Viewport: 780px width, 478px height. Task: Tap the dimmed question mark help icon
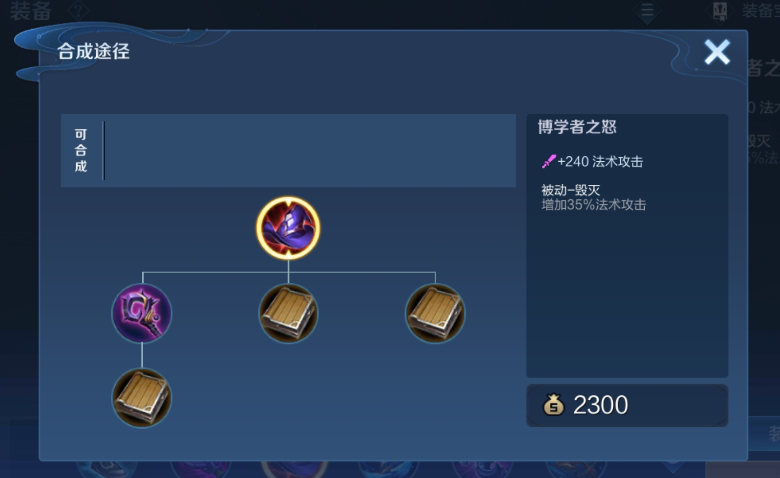point(79,10)
